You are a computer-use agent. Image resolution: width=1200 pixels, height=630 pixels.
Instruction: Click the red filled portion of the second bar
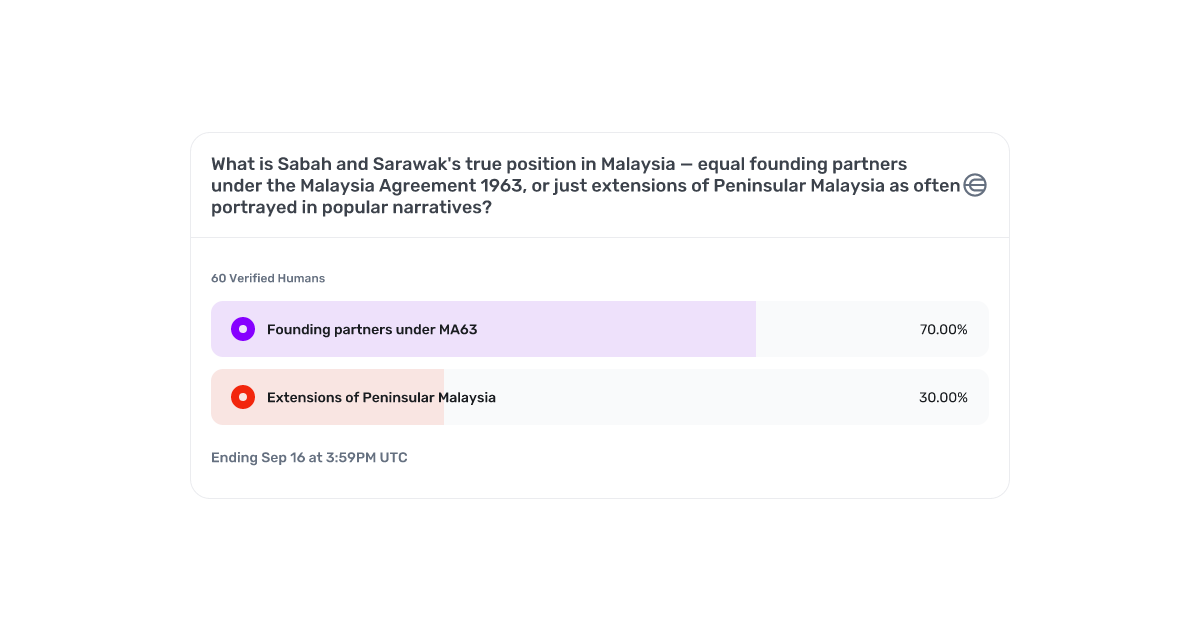tap(327, 397)
